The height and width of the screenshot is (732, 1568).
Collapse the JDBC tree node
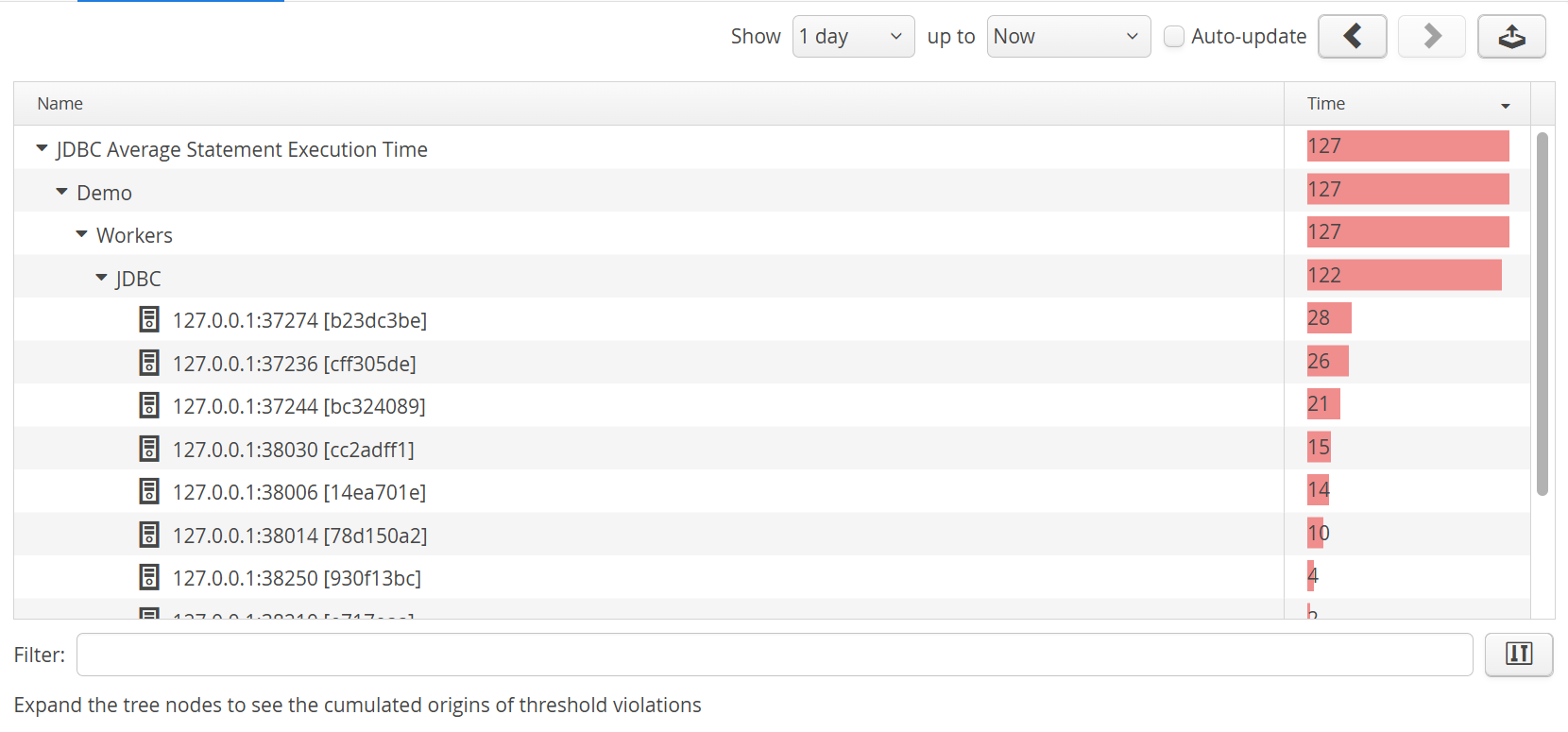(x=101, y=278)
